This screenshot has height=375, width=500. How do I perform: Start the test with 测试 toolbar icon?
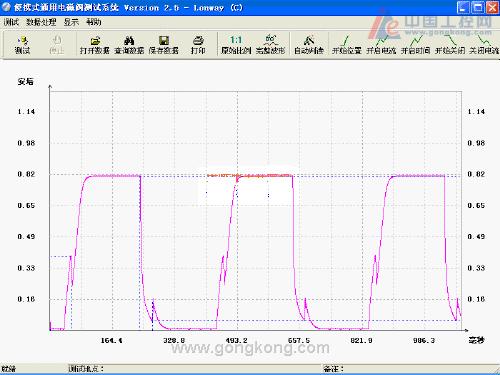(22, 45)
